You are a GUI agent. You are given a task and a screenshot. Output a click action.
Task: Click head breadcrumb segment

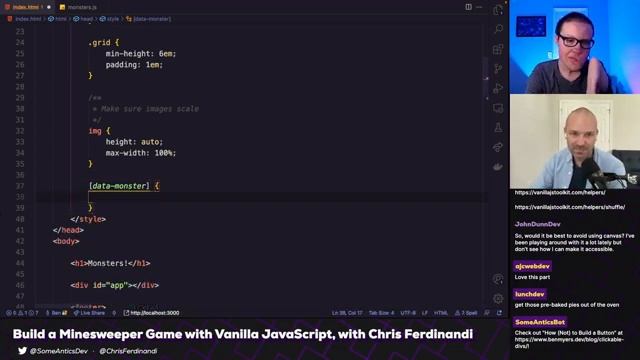[83, 19]
